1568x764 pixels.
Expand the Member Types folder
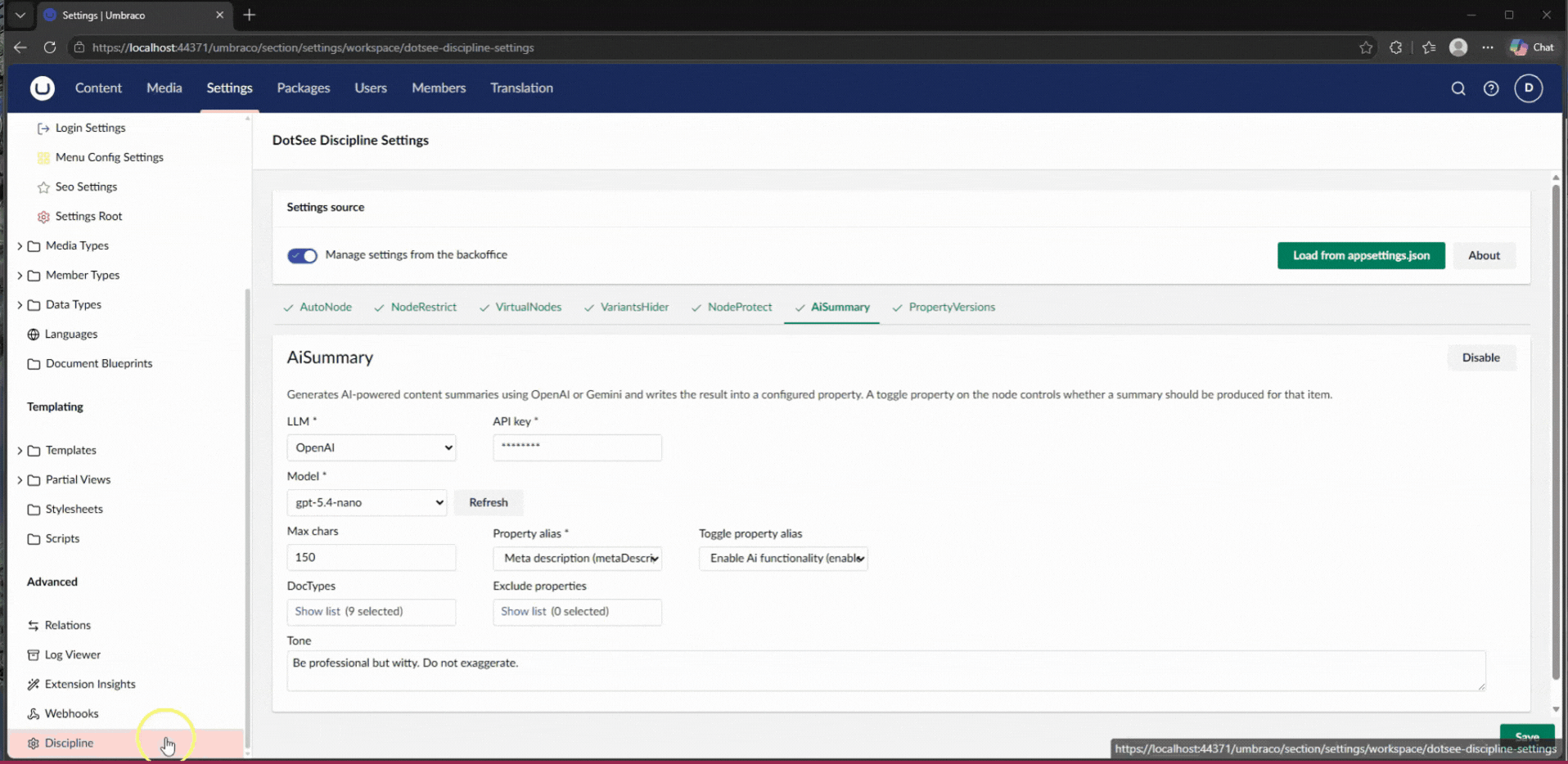tap(20, 276)
